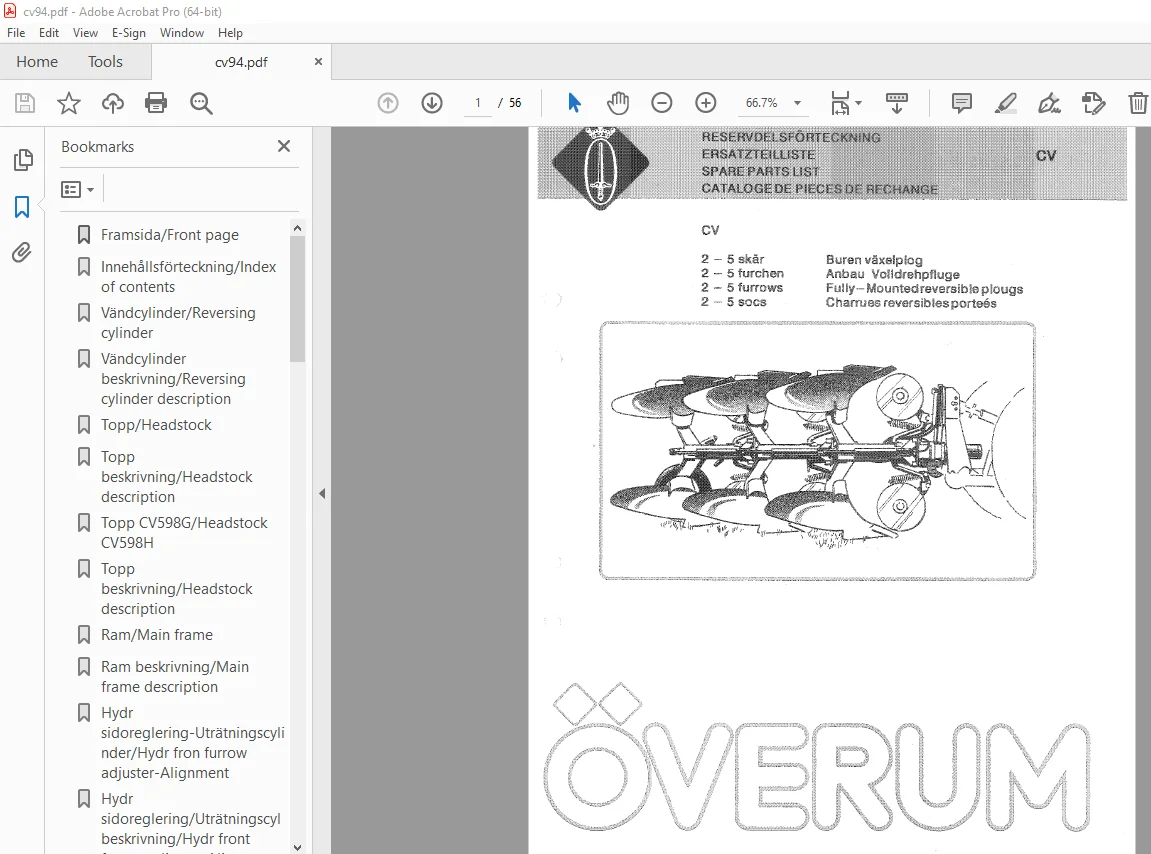The width and height of the screenshot is (1151, 854).
Task: Open bookmark Ram/Main frame
Action: [x=156, y=635]
